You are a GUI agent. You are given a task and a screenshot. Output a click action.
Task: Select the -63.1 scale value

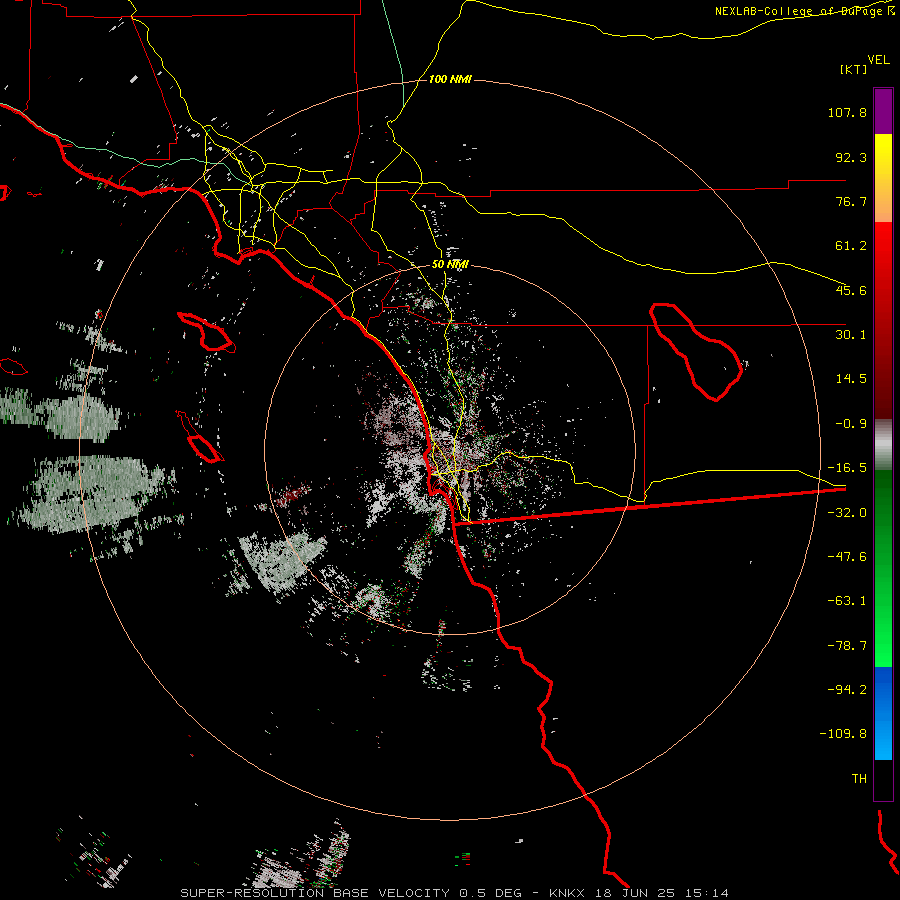(847, 601)
